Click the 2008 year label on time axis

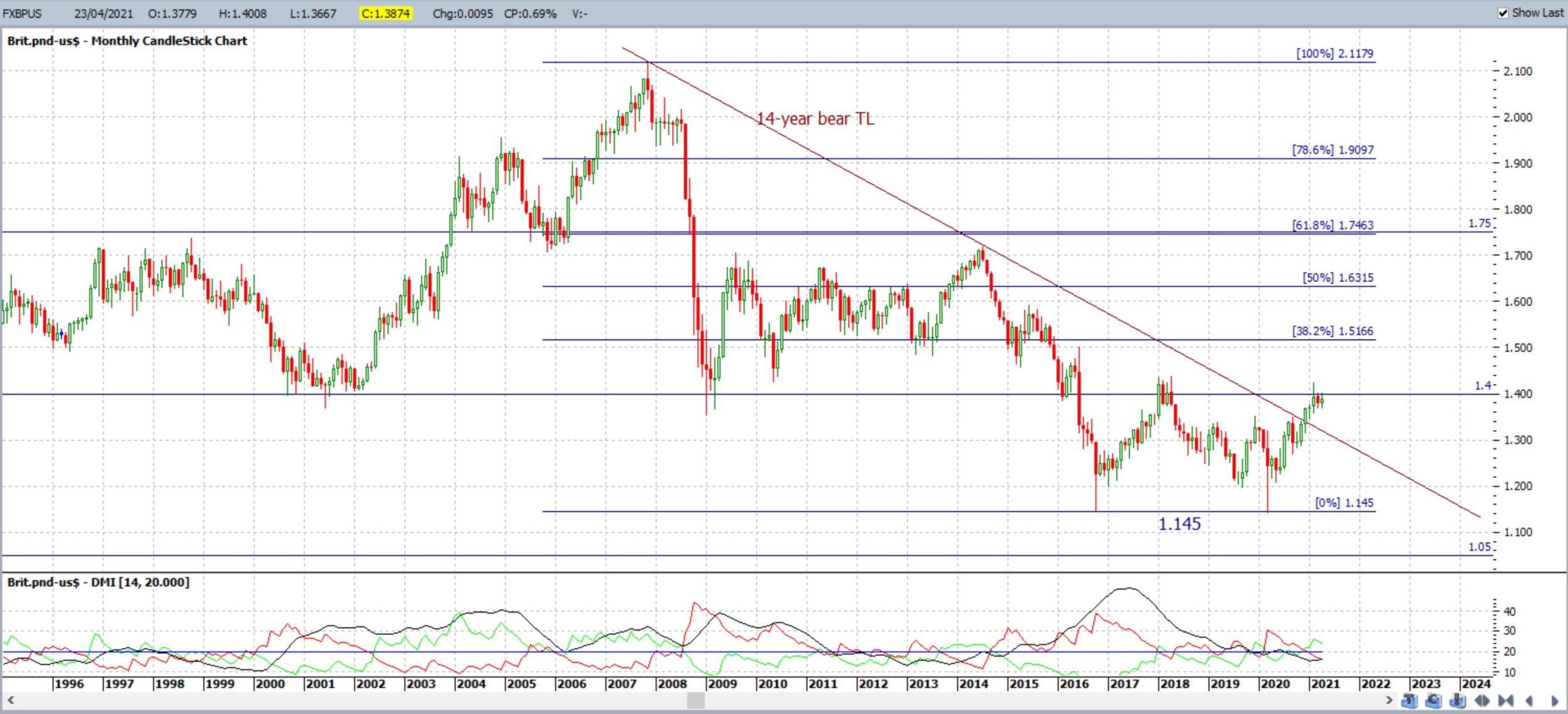(x=672, y=683)
